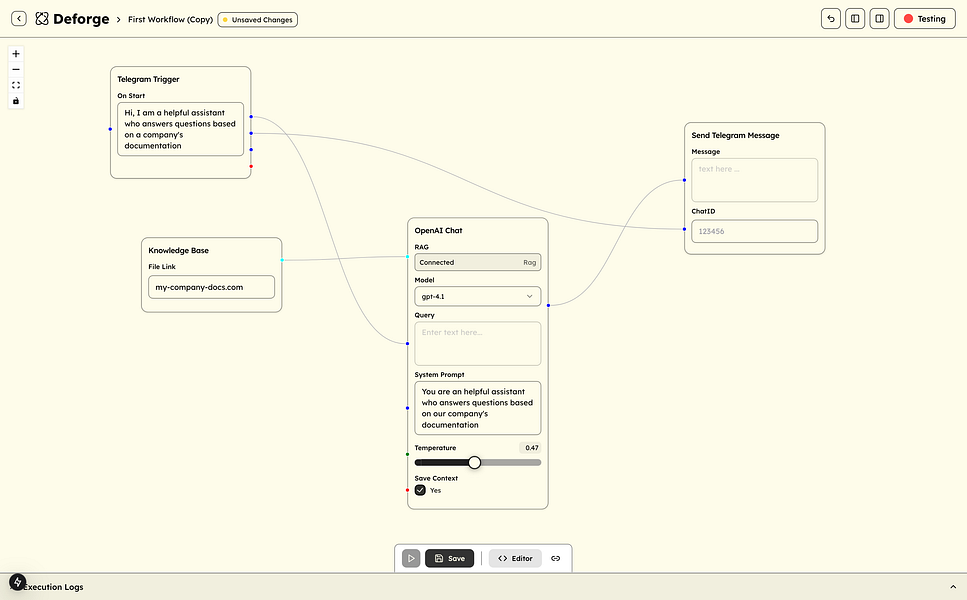Viewport: 967px width, 600px height.
Task: Click the ChatID input field
Action: [x=754, y=231]
